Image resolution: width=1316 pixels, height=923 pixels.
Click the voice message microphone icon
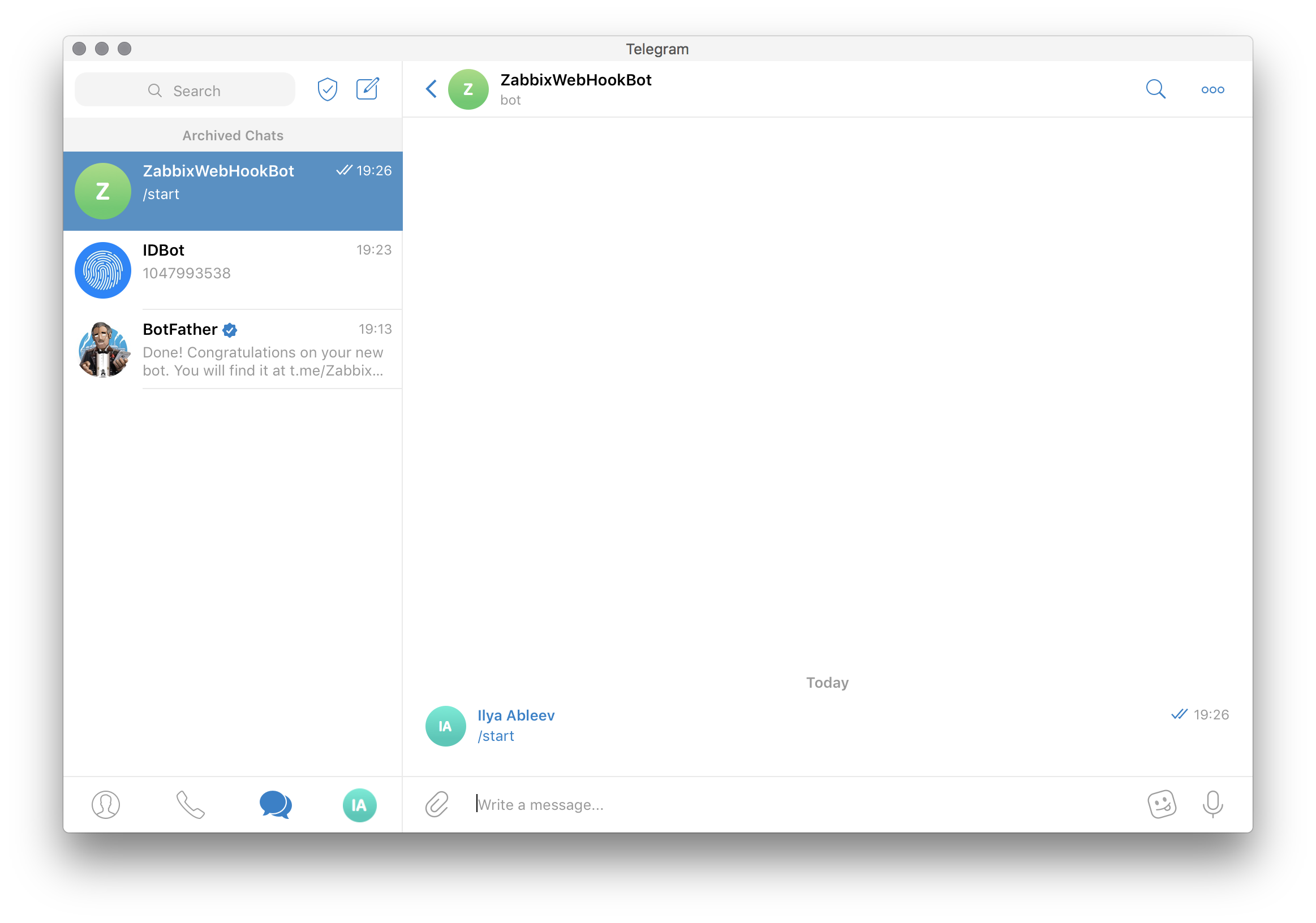pyautogui.click(x=1214, y=804)
